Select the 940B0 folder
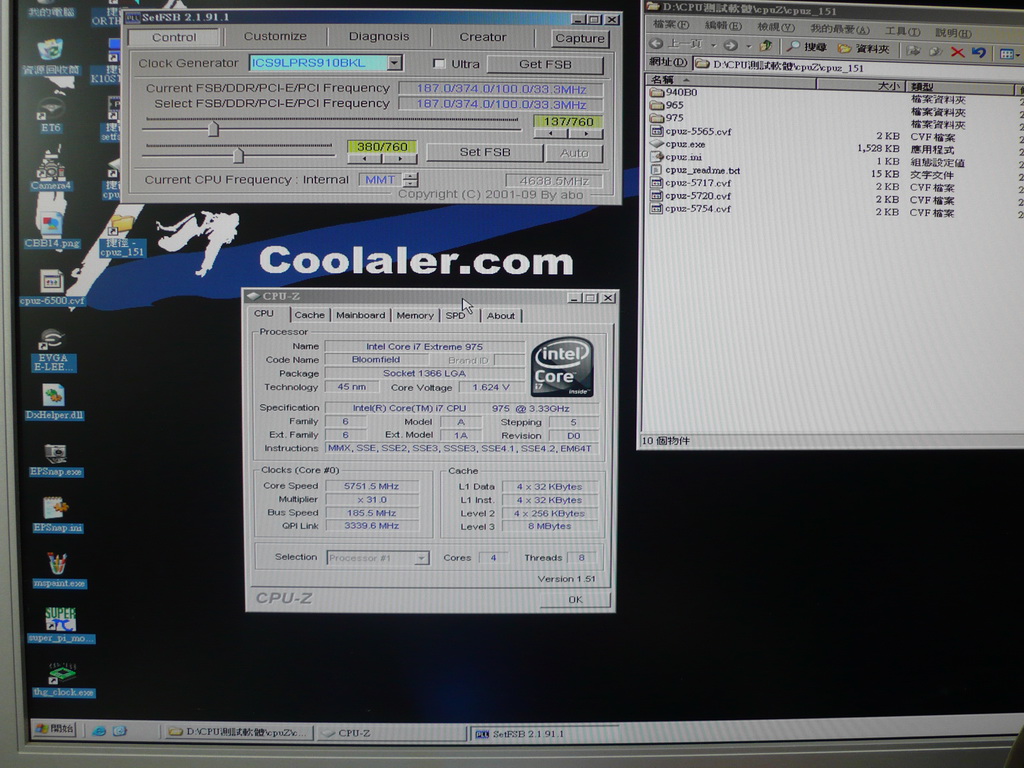Image resolution: width=1024 pixels, height=768 pixels. click(x=674, y=92)
